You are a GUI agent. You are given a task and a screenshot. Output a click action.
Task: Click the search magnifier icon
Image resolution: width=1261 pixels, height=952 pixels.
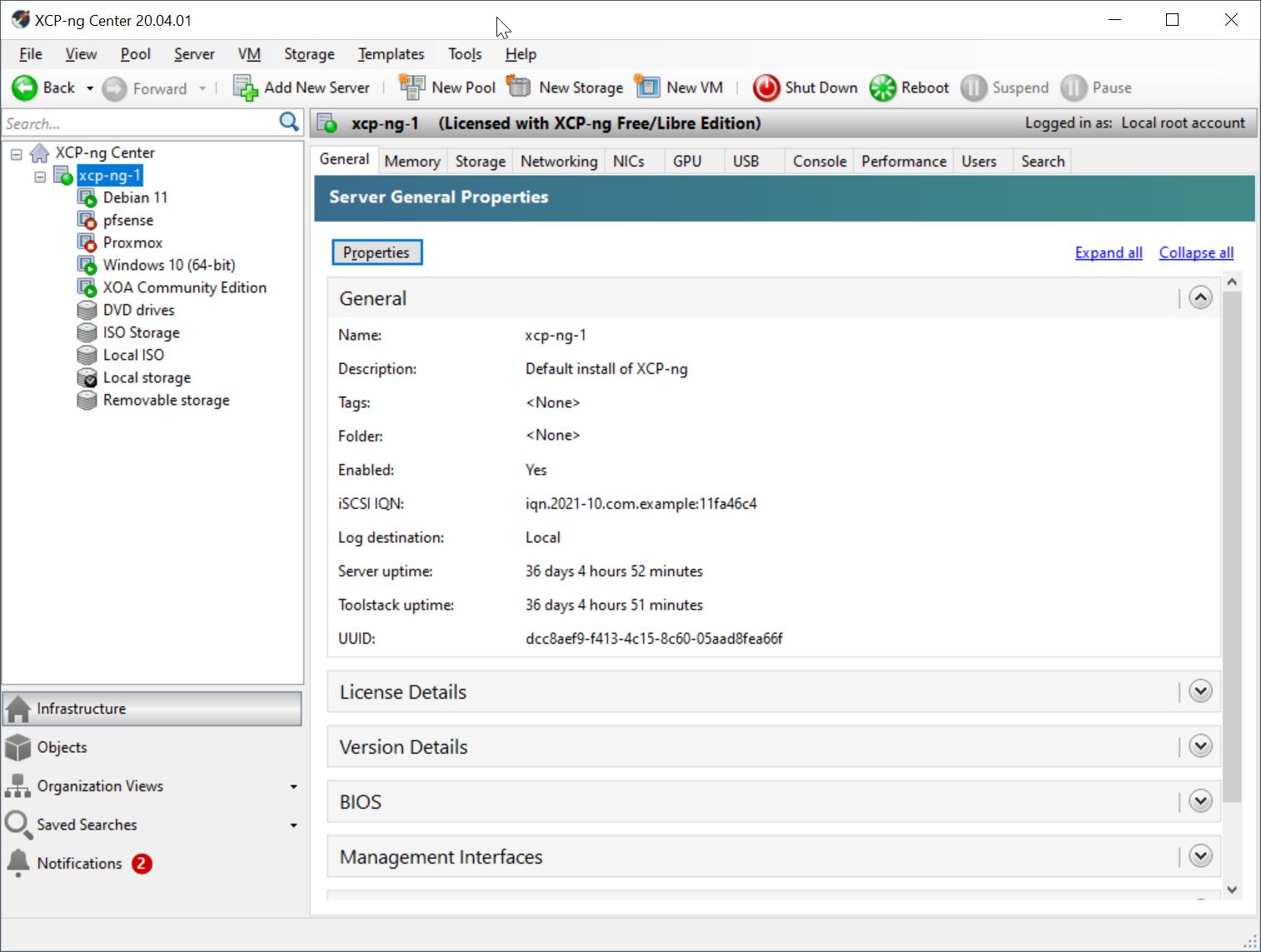[x=289, y=122]
